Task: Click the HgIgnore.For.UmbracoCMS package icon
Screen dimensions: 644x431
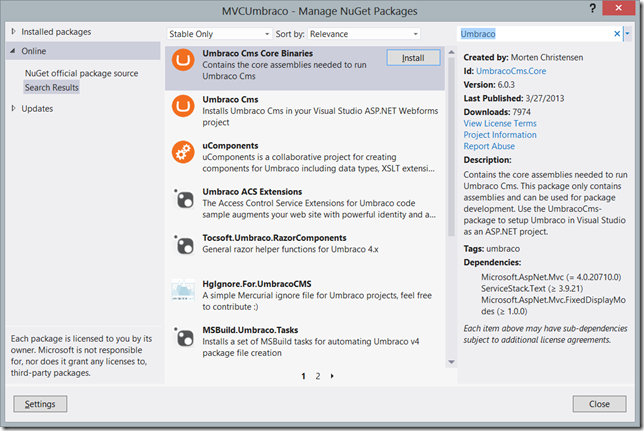Action: point(183,290)
